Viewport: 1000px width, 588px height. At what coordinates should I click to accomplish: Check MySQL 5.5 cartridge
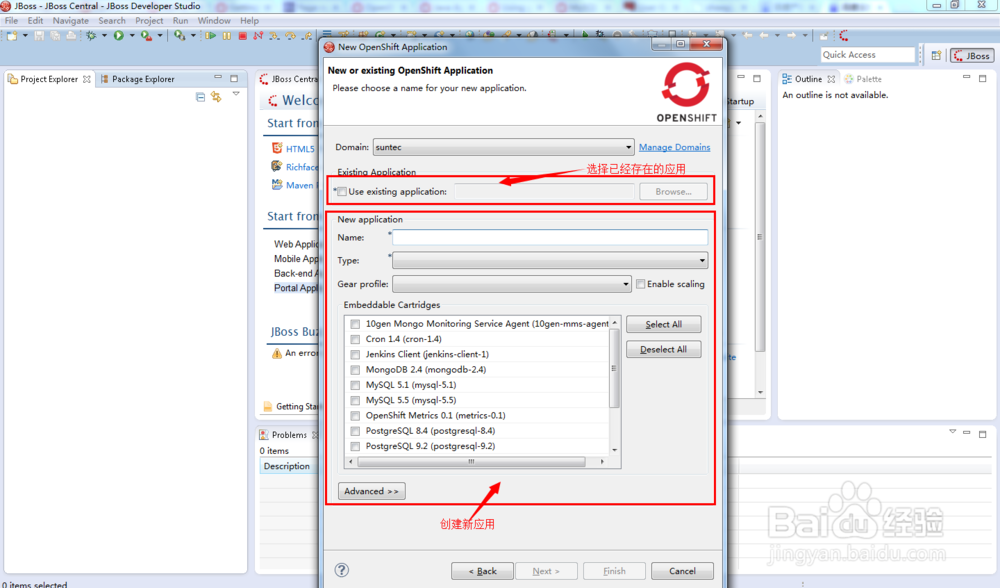coord(355,401)
